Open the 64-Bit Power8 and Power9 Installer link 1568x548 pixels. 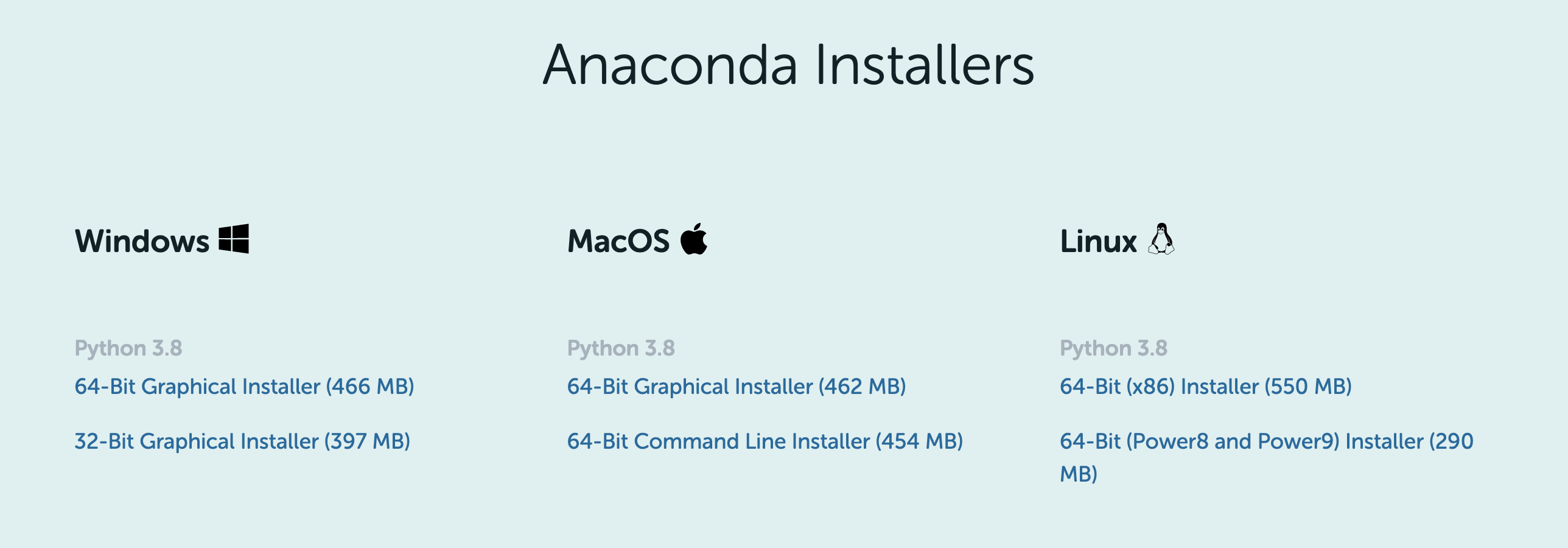click(x=1267, y=441)
